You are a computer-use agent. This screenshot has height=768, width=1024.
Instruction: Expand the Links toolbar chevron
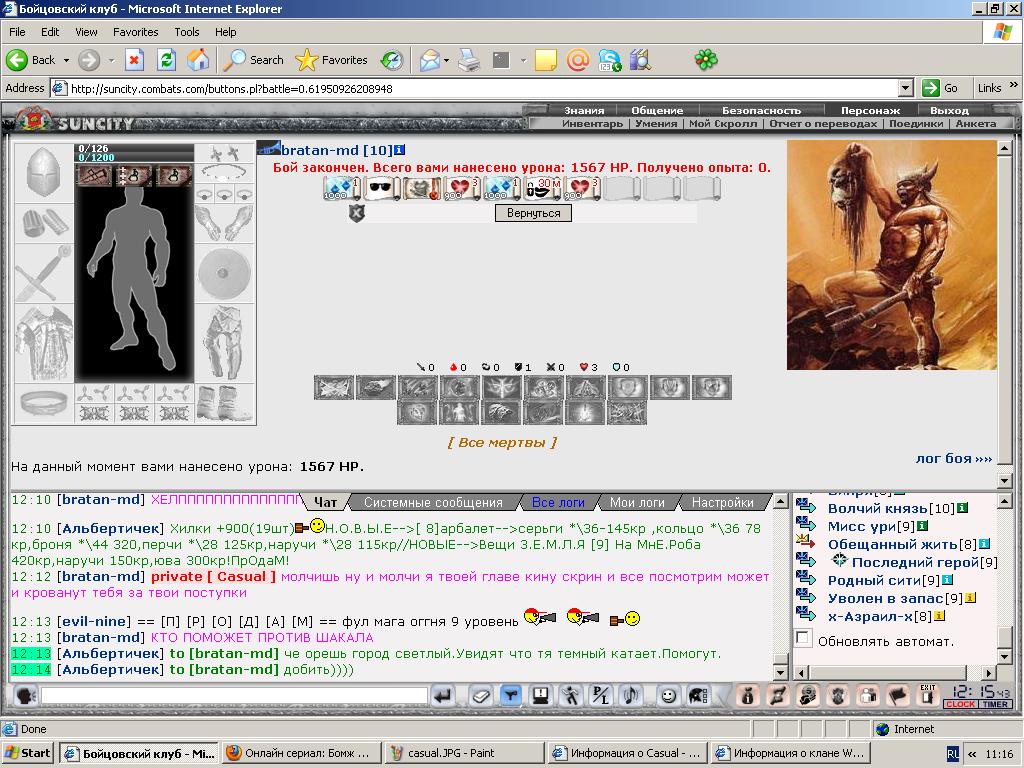click(x=1014, y=86)
